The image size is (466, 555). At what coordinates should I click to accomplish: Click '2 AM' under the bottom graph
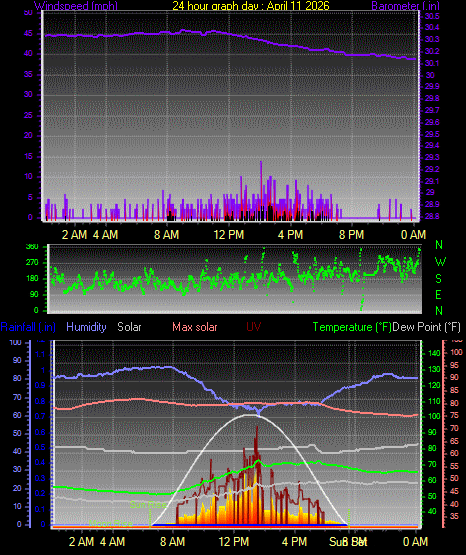tap(81, 542)
